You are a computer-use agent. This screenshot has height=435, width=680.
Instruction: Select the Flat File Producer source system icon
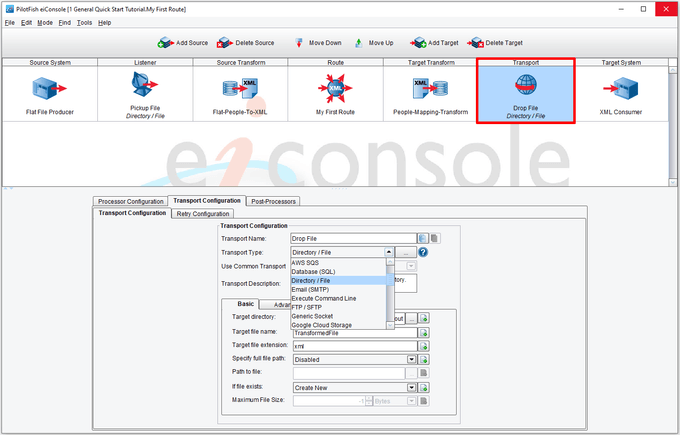click(49, 88)
